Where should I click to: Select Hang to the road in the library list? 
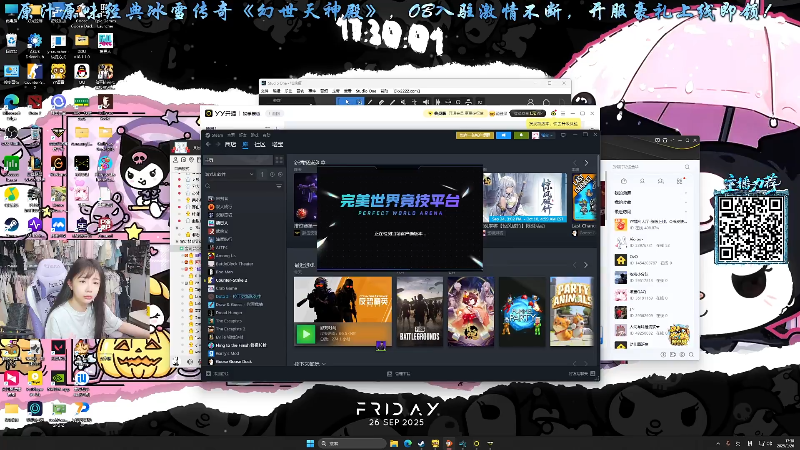coord(237,345)
